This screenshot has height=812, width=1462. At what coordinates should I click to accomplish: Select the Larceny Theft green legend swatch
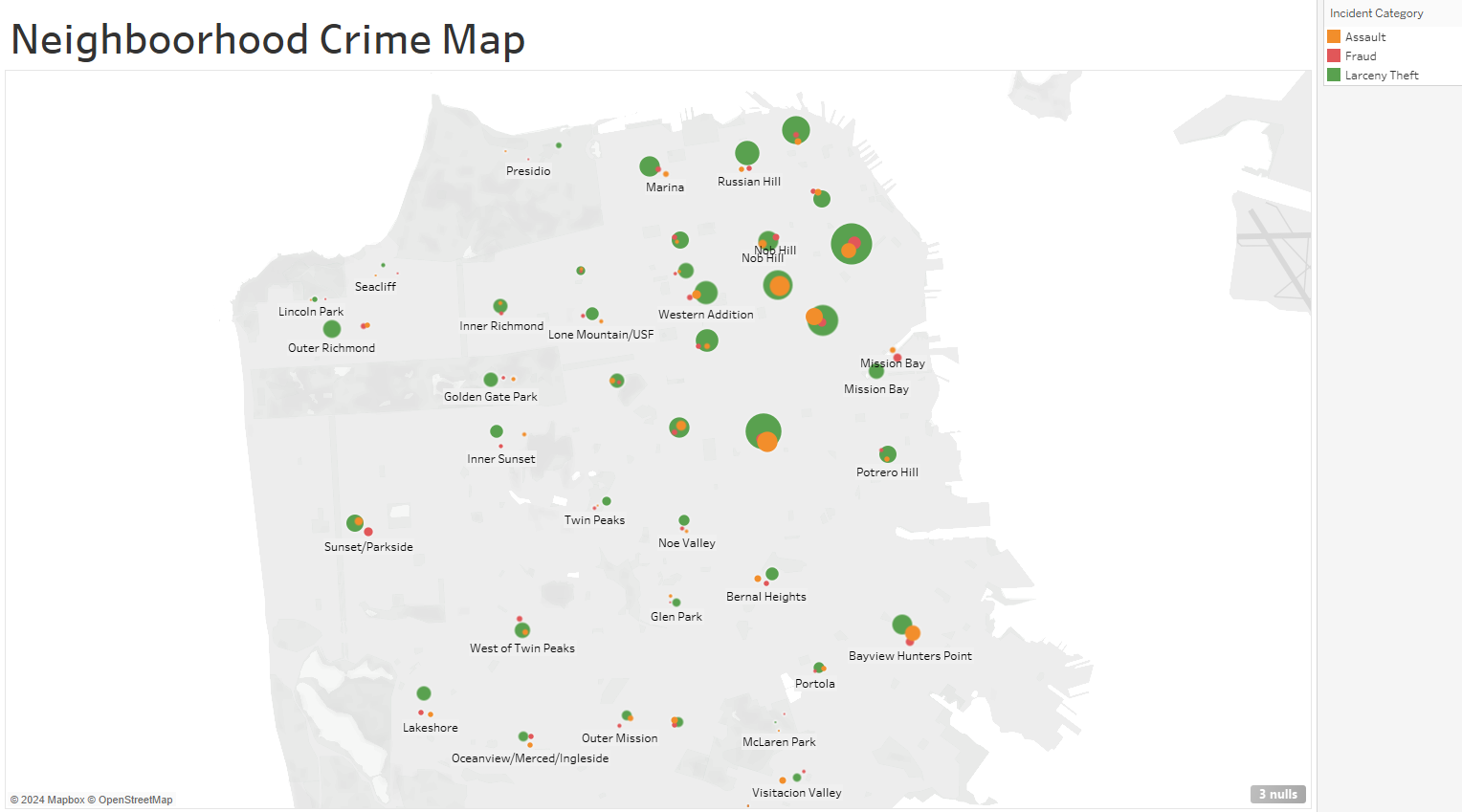click(1334, 75)
